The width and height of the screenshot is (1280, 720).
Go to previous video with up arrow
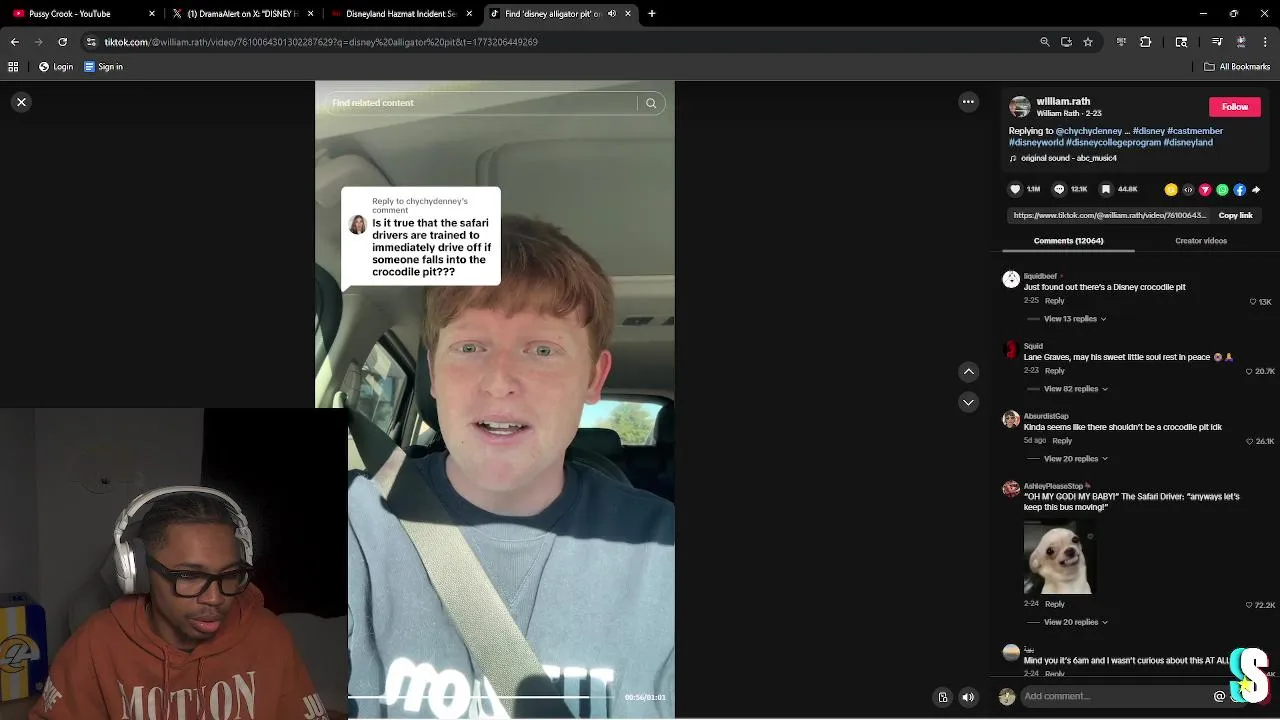coord(968,372)
